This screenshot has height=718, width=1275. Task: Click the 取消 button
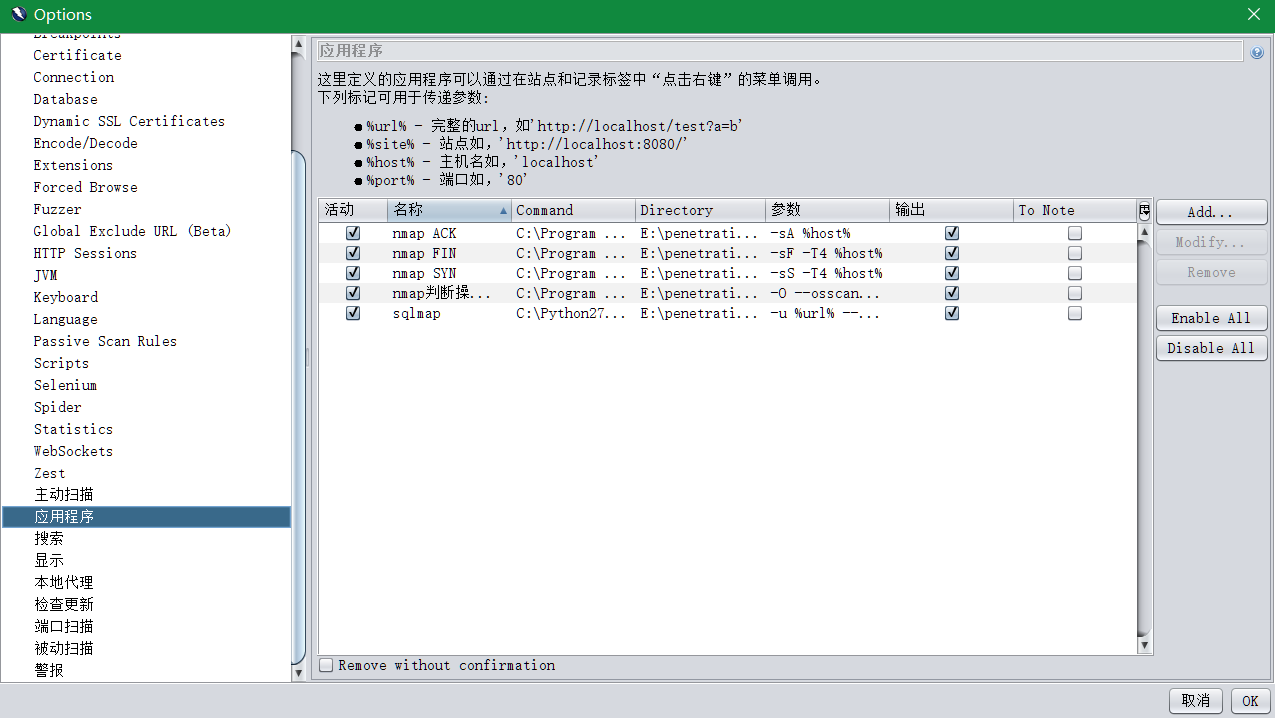(x=1196, y=701)
